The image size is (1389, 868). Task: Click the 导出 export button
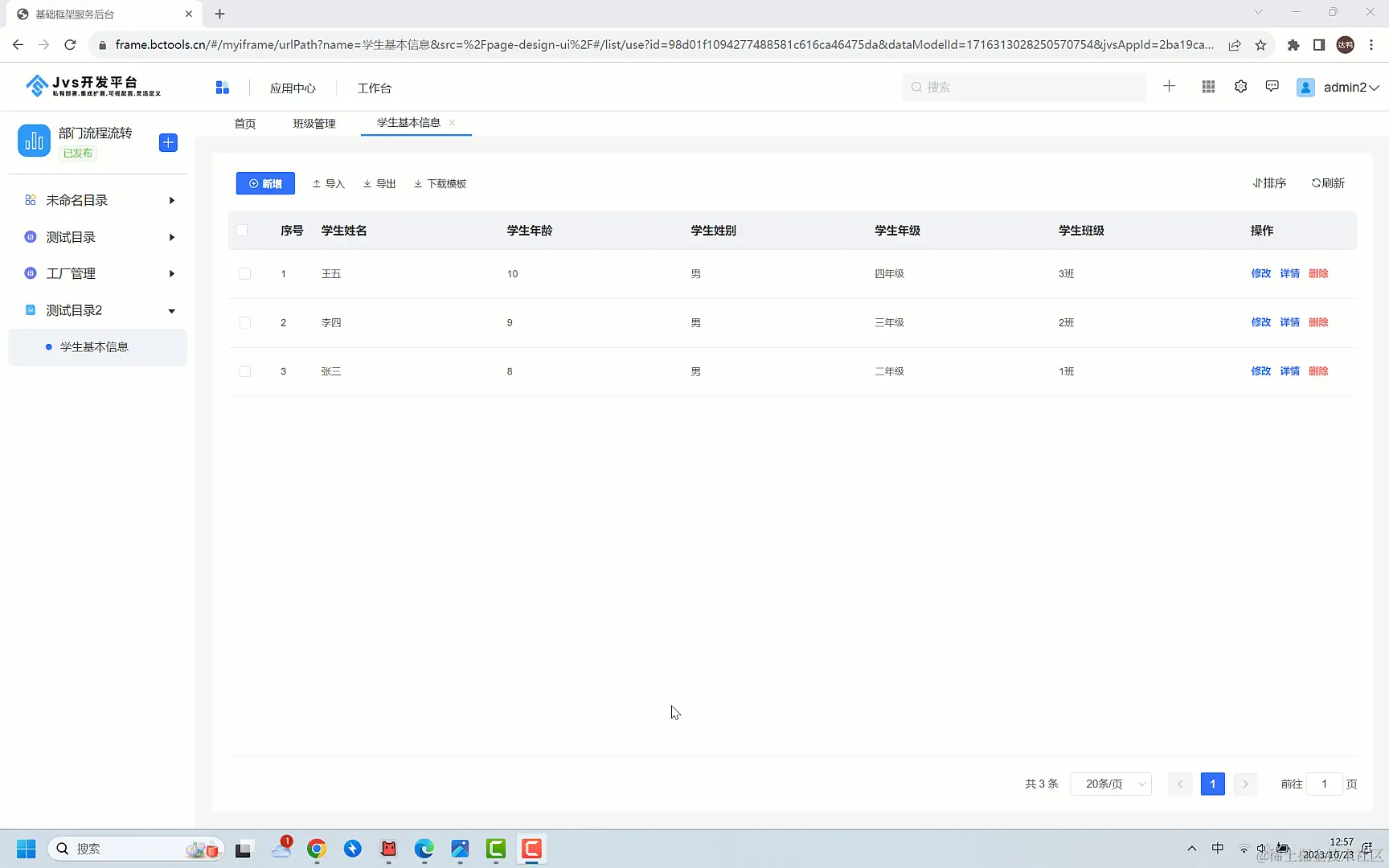379,183
